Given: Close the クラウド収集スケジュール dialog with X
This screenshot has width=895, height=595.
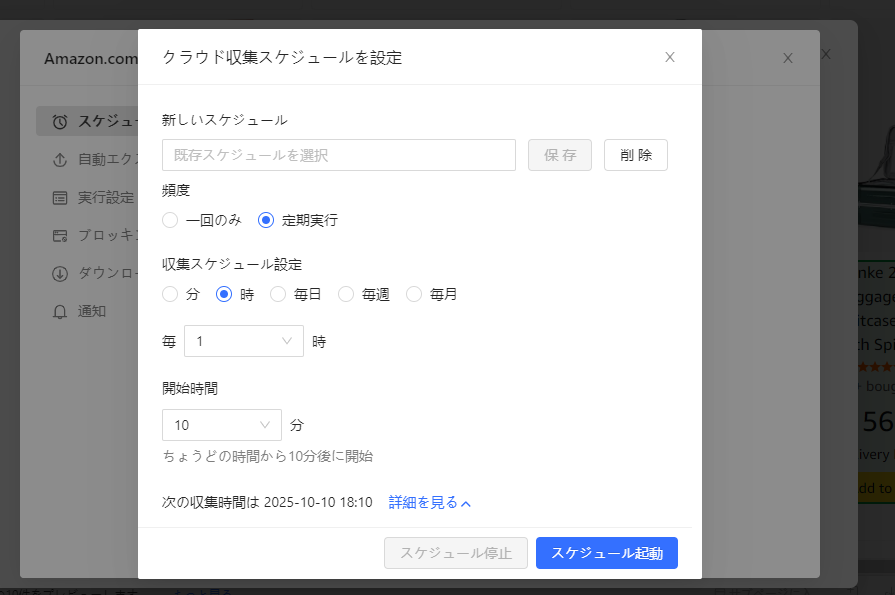Looking at the screenshot, I should click(670, 57).
